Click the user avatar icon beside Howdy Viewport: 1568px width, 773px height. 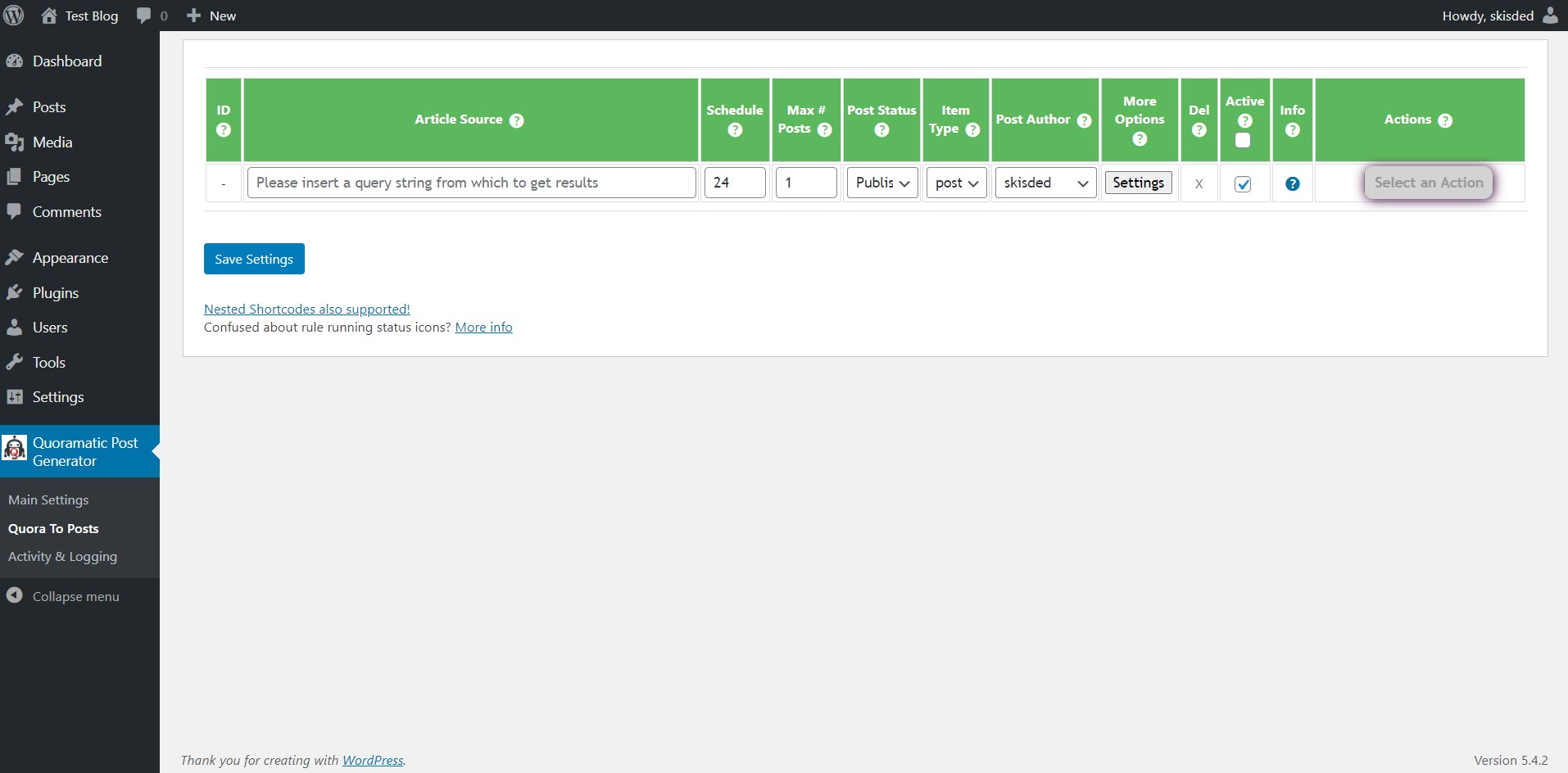coord(1550,16)
